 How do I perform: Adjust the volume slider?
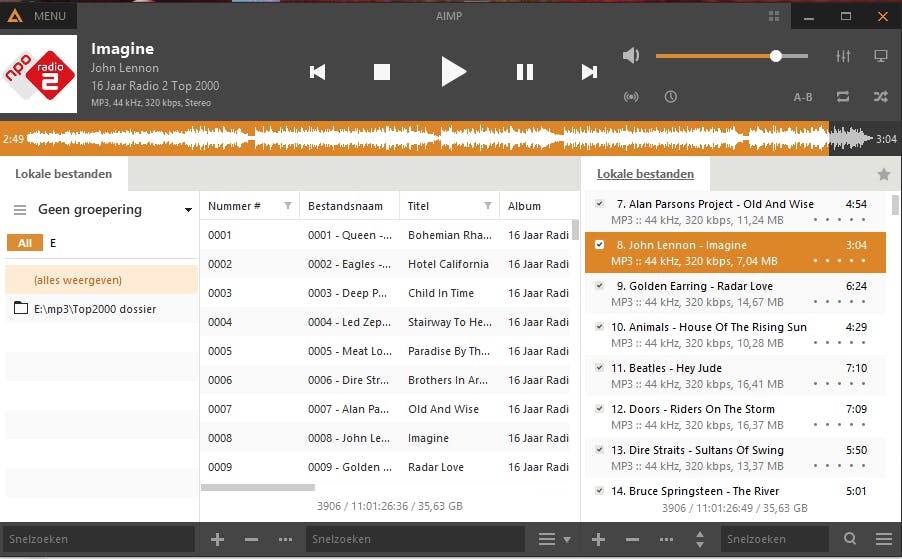click(732, 56)
